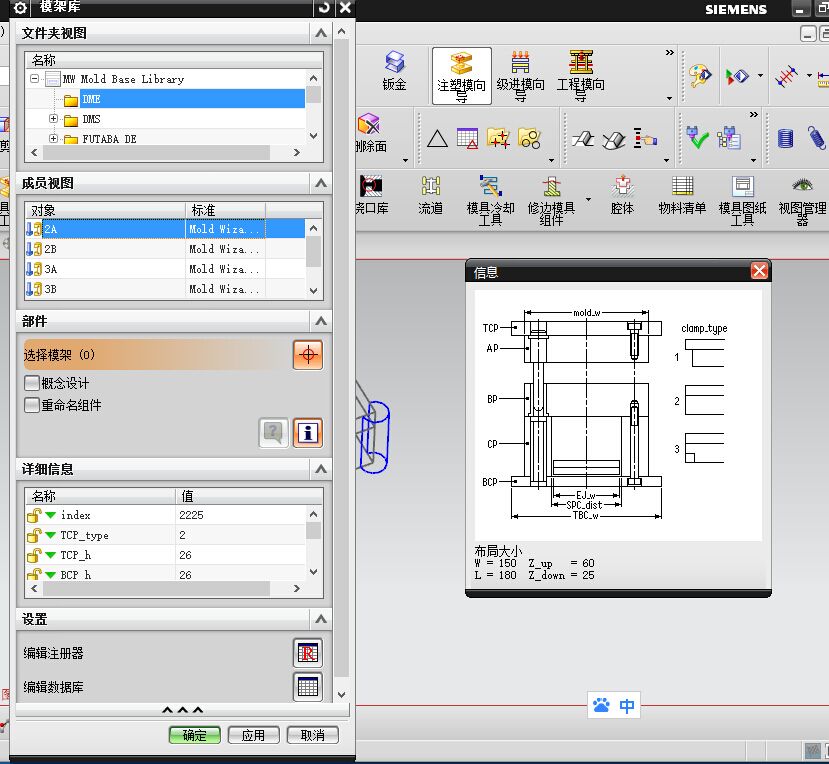Viewport: 829px width, 764px height.
Task: Click the blue cylinder stack icon
Action: point(785,139)
